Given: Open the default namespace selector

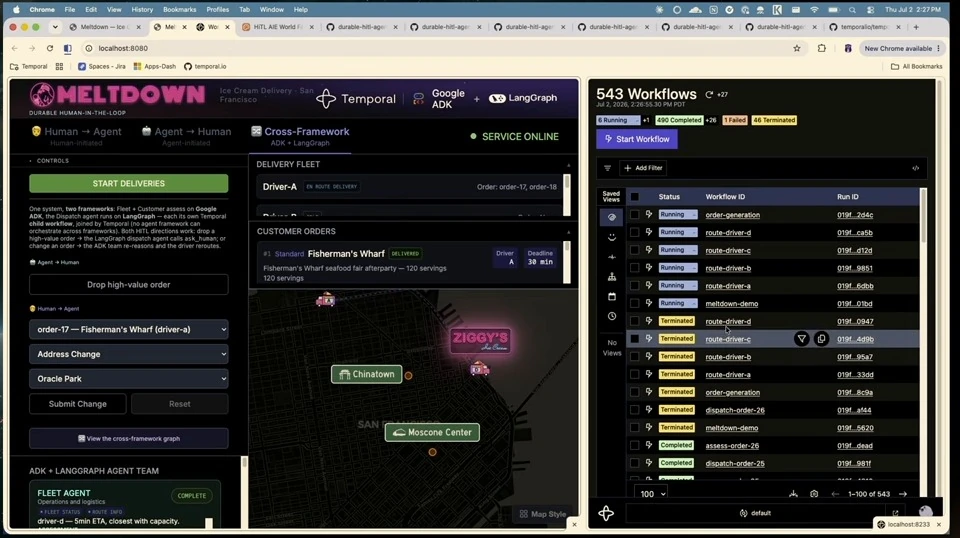Looking at the screenshot, I should click(756, 513).
